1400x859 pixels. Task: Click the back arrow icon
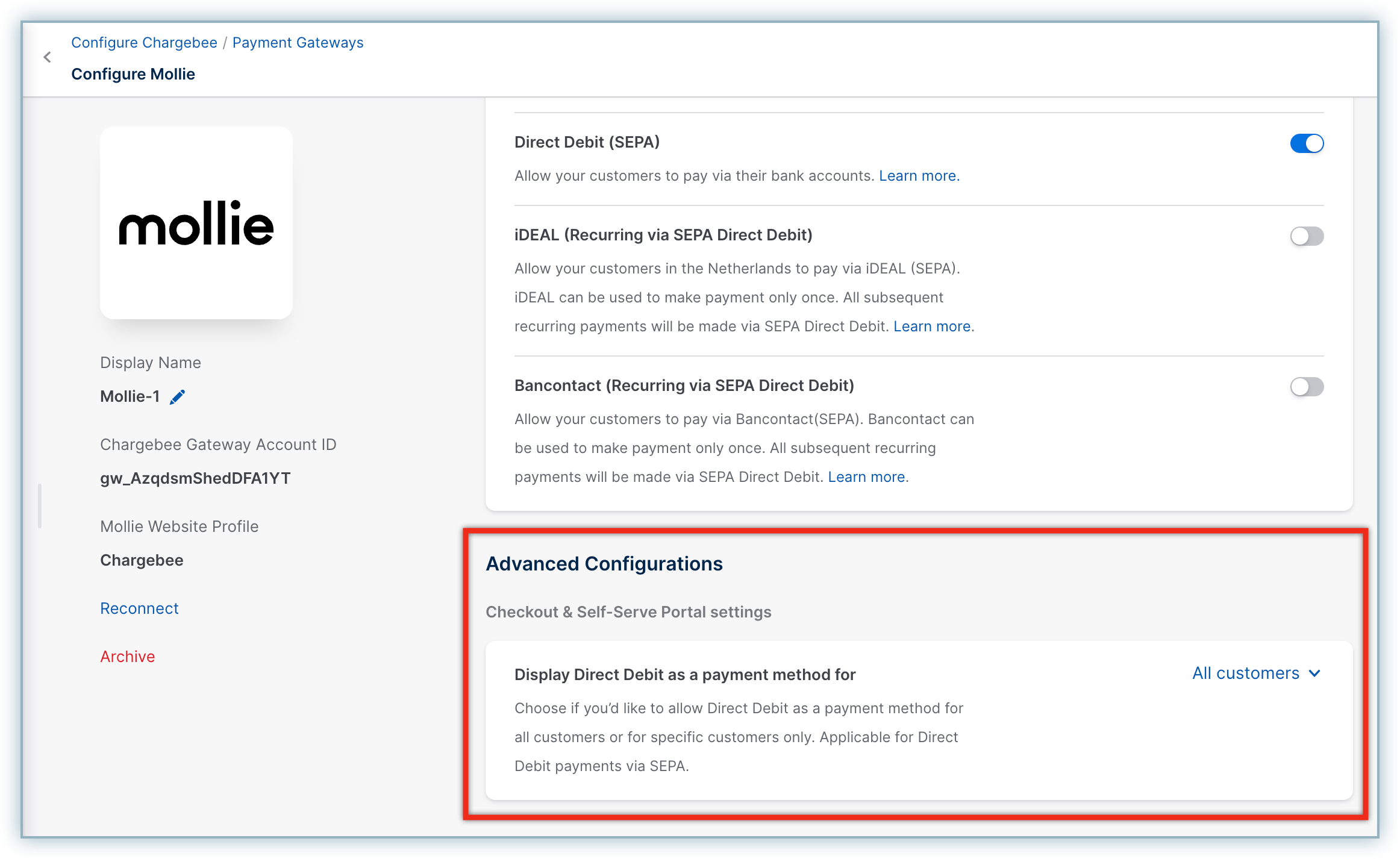(x=47, y=57)
